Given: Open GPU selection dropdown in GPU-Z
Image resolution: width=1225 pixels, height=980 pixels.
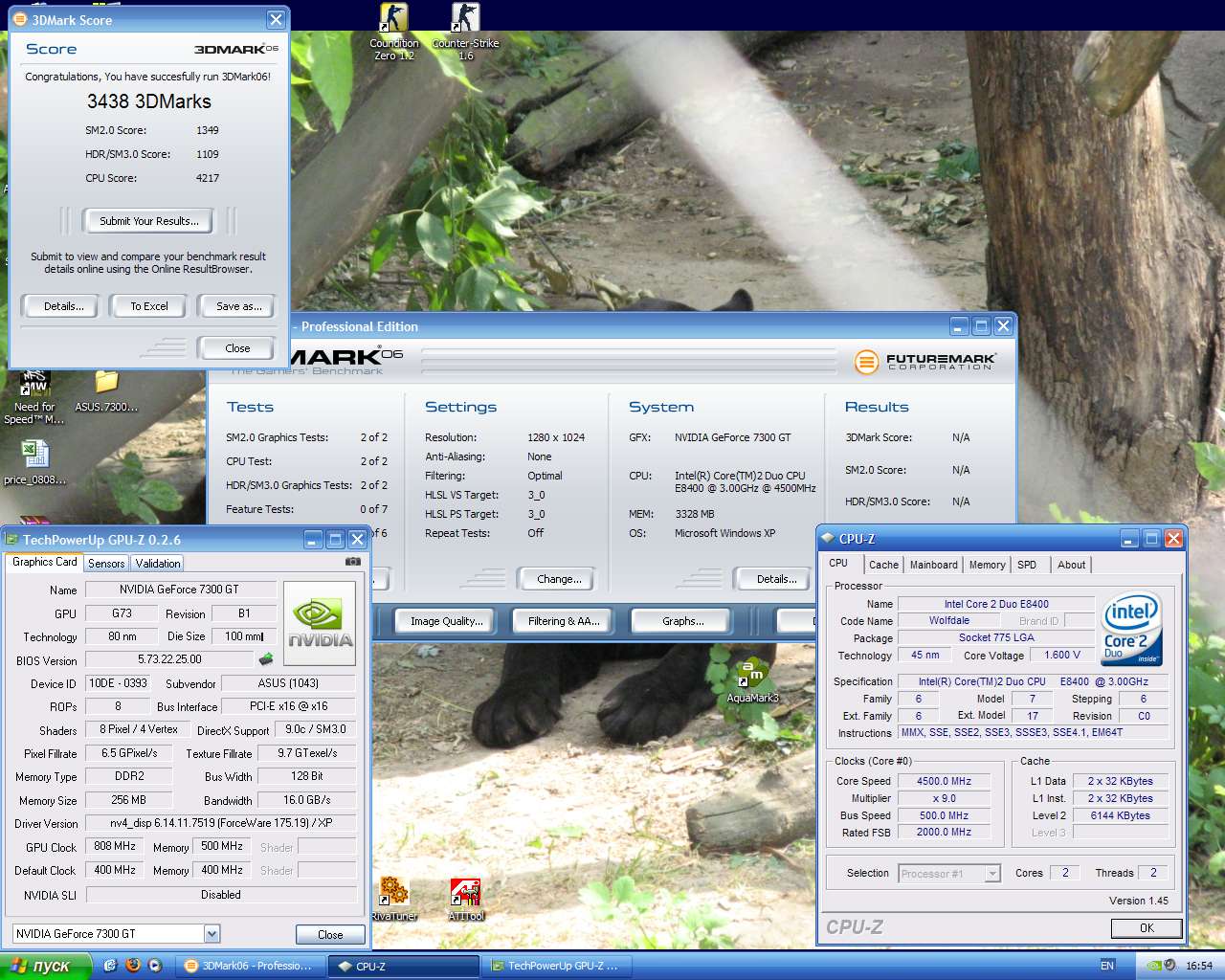Looking at the screenshot, I should tap(212, 933).
